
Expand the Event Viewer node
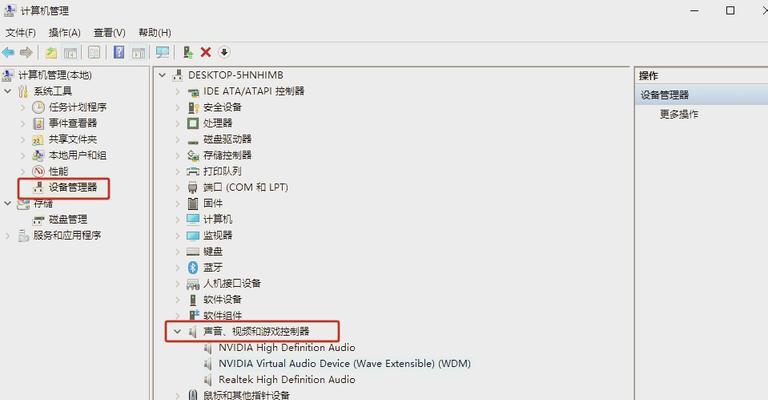[23, 123]
